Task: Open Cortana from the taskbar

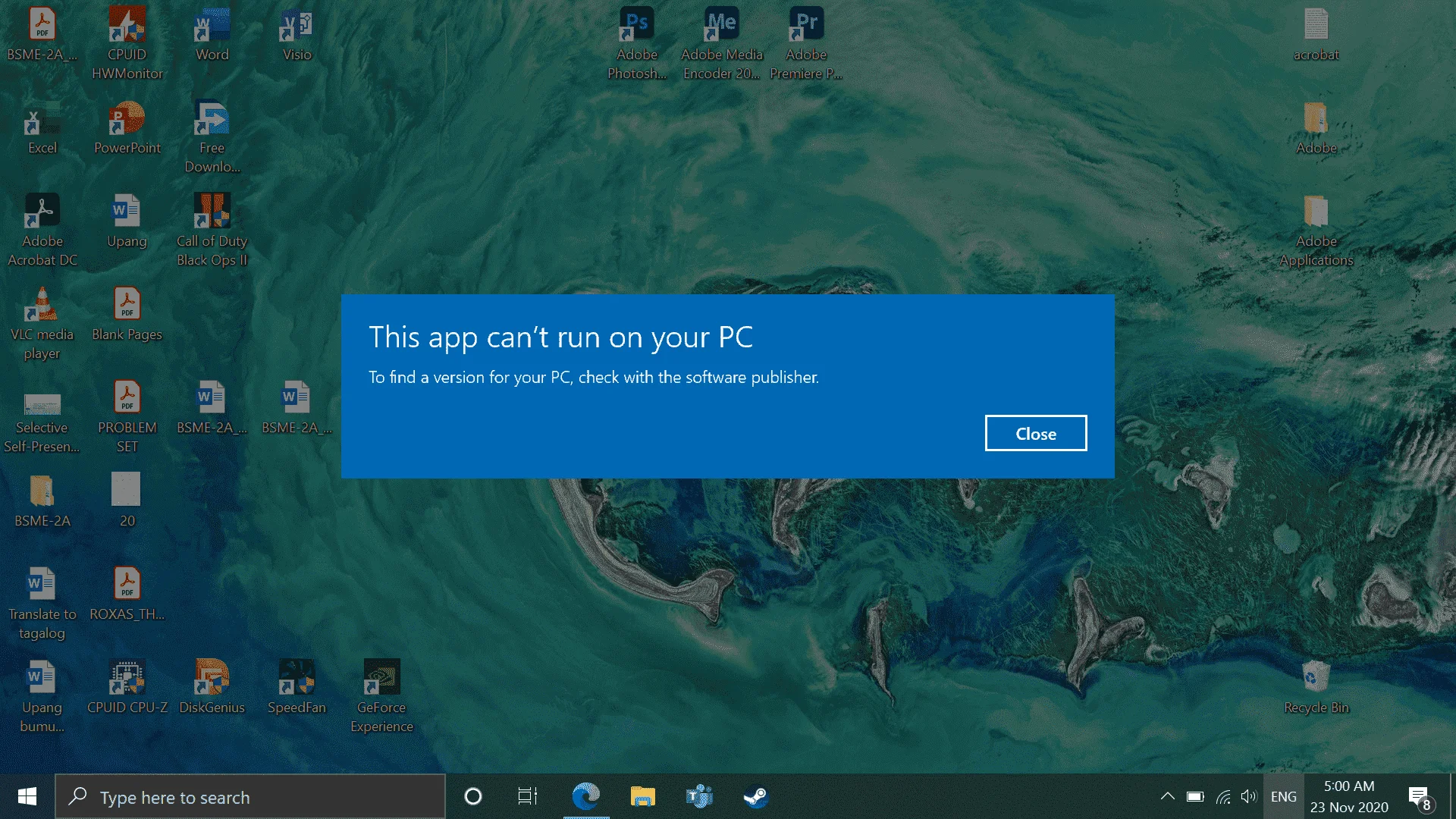Action: [473, 796]
